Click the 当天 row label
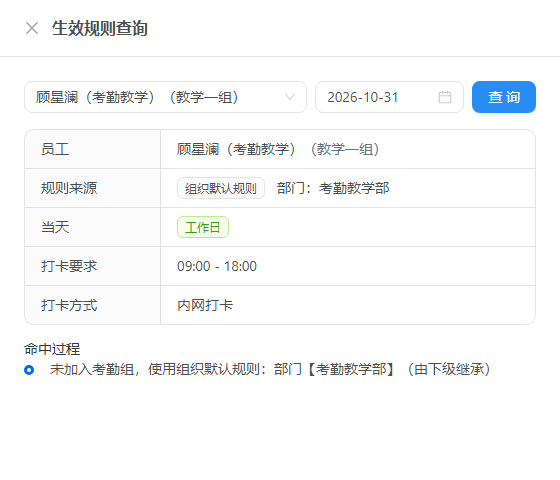This screenshot has height=480, width=560. [55, 227]
